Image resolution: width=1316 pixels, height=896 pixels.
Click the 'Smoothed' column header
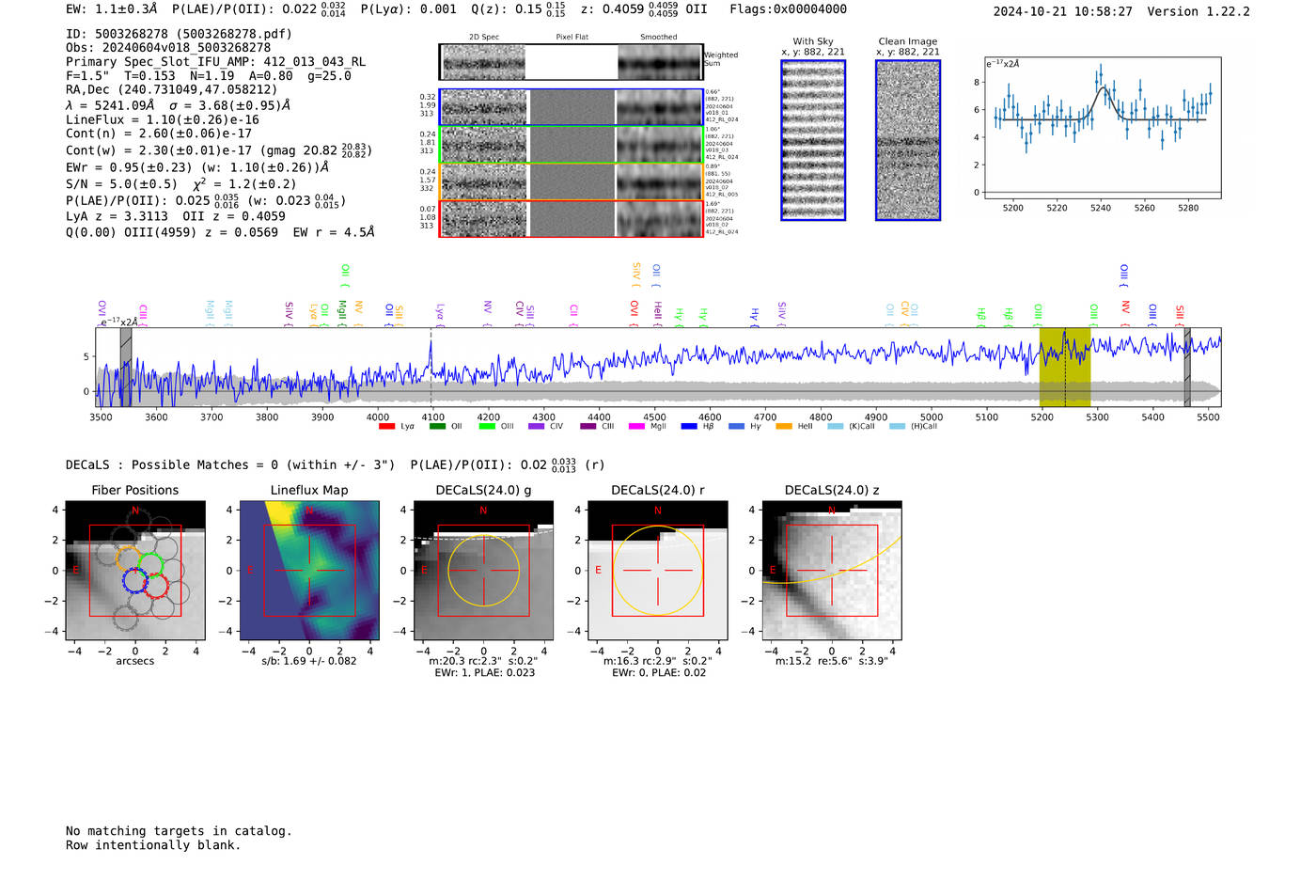[x=658, y=38]
